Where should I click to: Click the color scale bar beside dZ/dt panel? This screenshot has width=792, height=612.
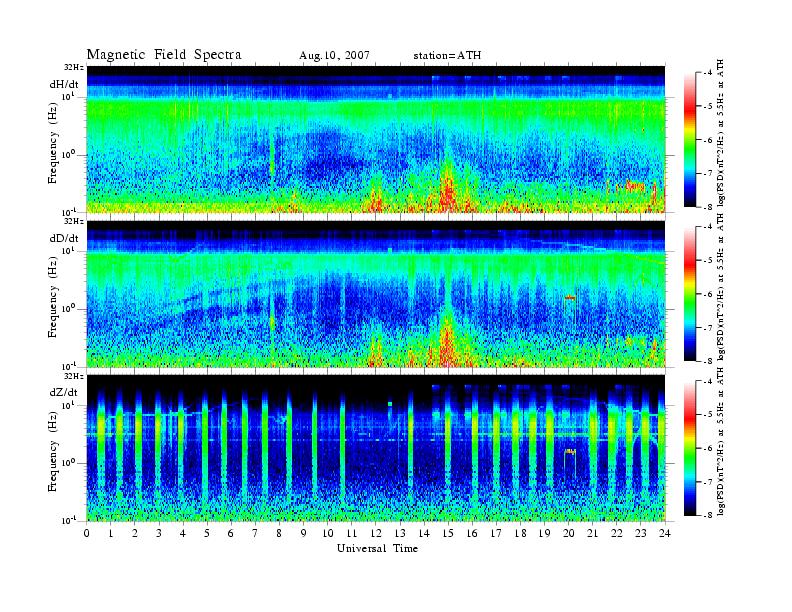pyautogui.click(x=690, y=448)
